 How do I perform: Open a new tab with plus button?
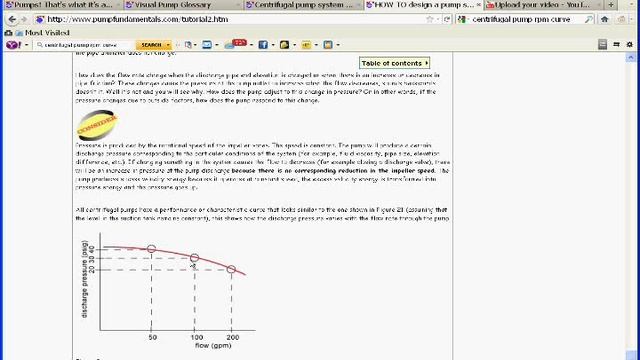(x=611, y=5)
